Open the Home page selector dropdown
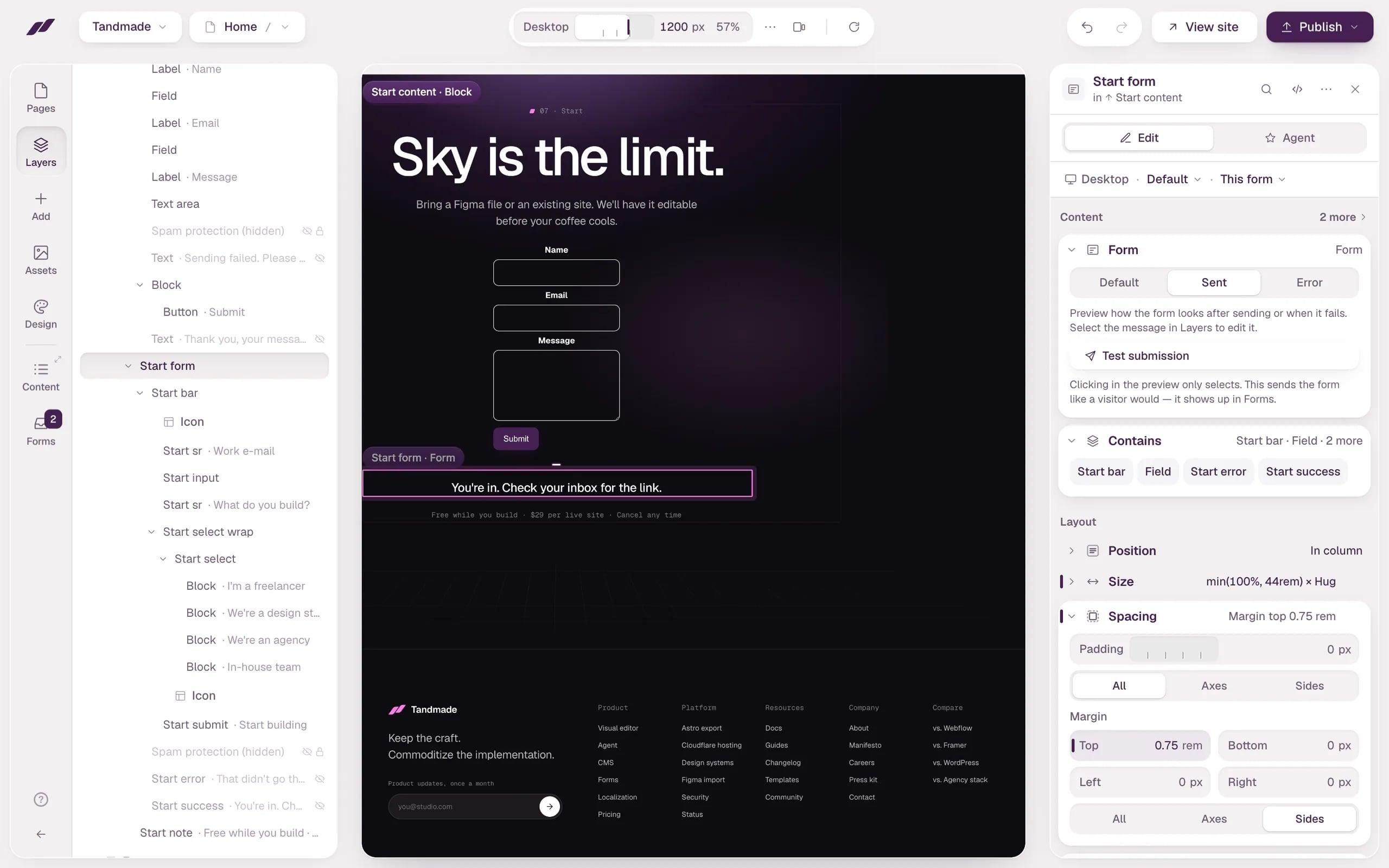1389x868 pixels. pos(247,27)
